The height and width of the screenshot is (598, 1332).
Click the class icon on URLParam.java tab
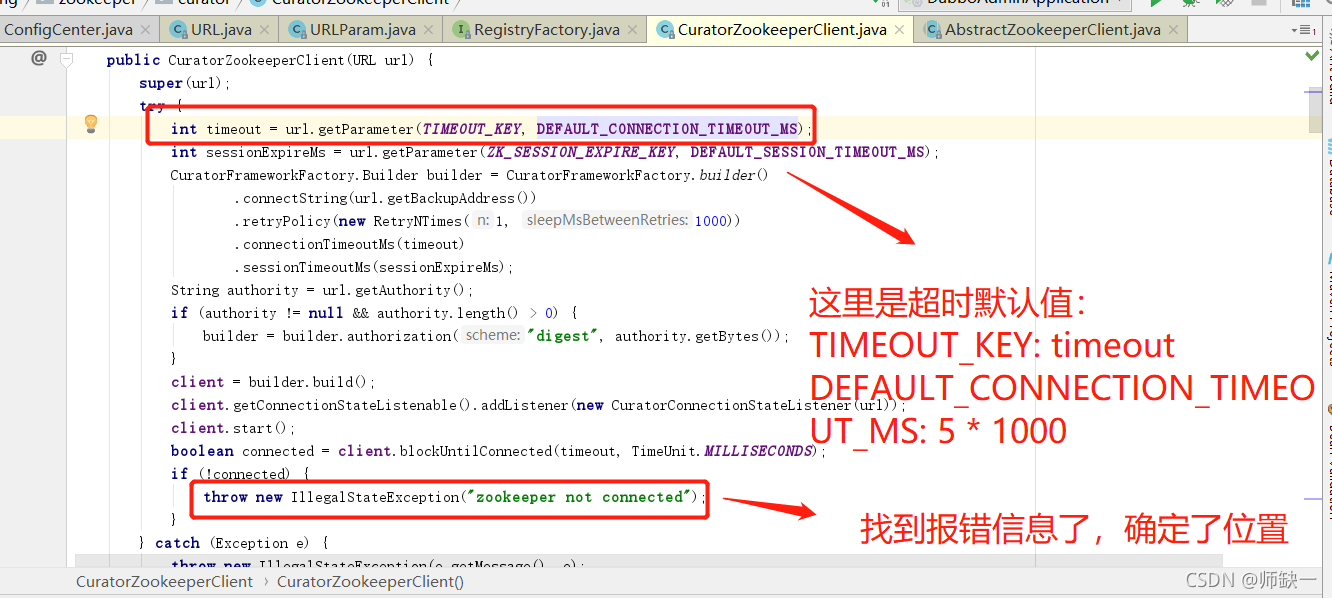298,30
